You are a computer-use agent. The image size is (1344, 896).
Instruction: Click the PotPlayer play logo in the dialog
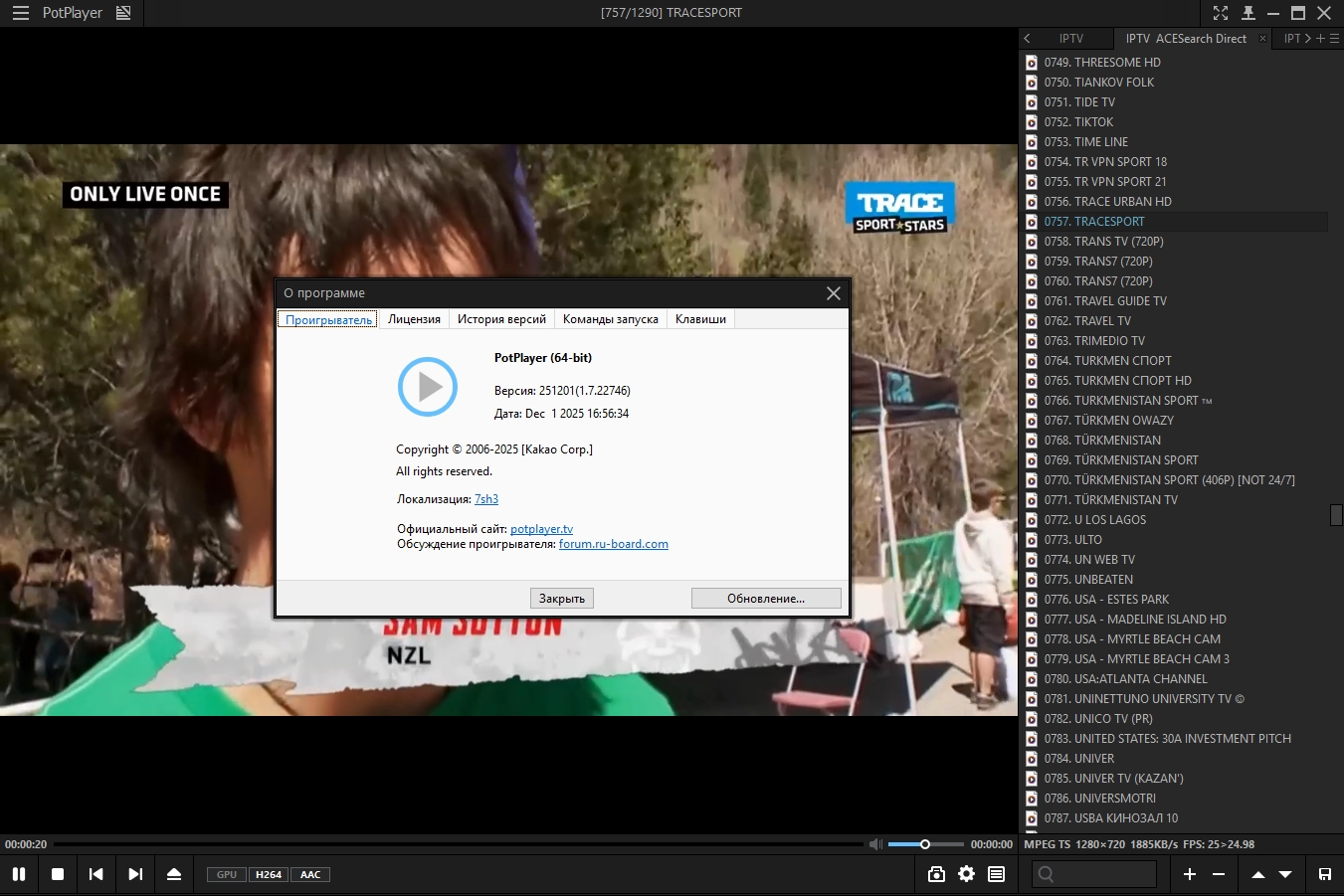(x=428, y=386)
